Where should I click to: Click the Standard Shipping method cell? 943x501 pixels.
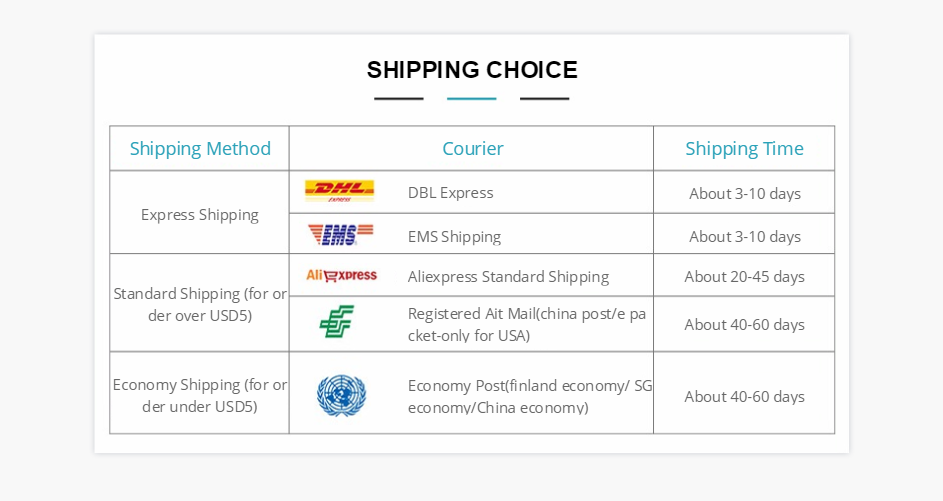(200, 304)
